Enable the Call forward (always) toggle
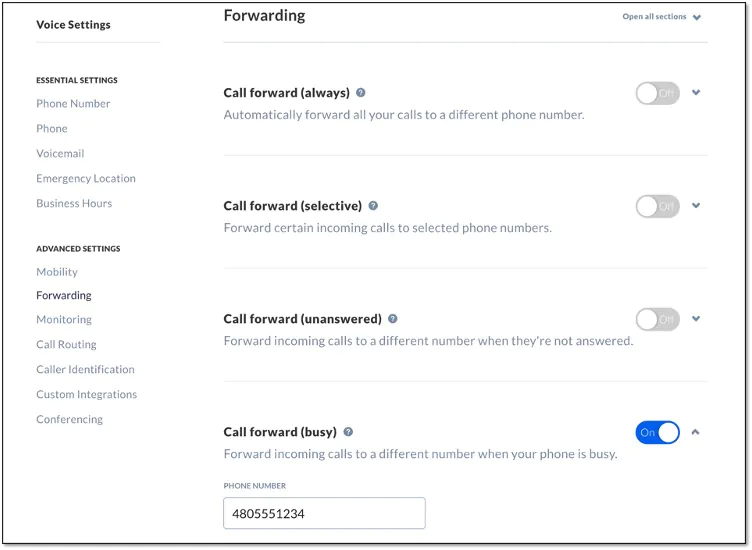The height and width of the screenshot is (550, 752). coord(657,93)
